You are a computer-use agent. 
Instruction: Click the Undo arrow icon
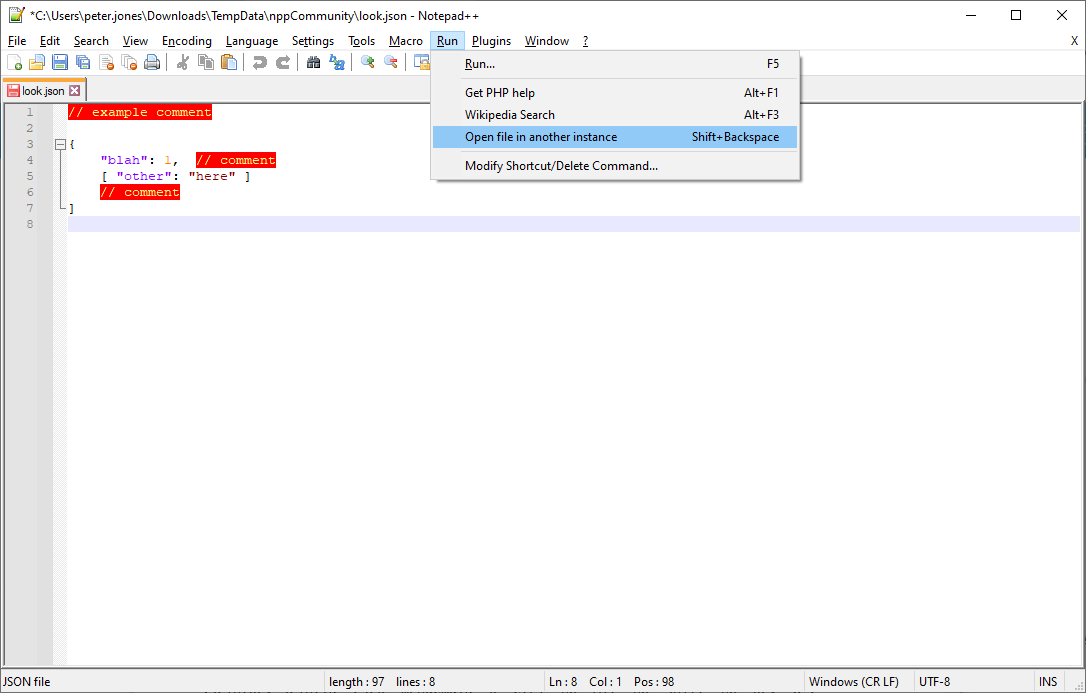point(260,63)
